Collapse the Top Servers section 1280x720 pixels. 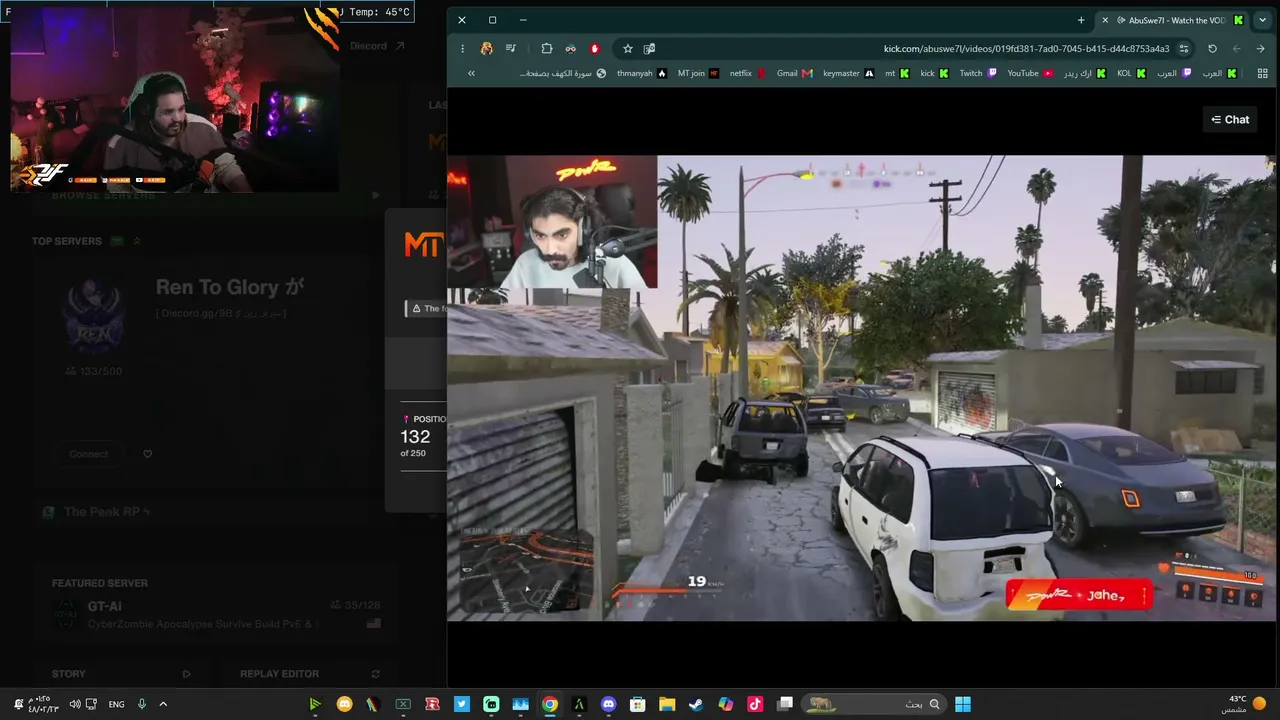point(137,241)
